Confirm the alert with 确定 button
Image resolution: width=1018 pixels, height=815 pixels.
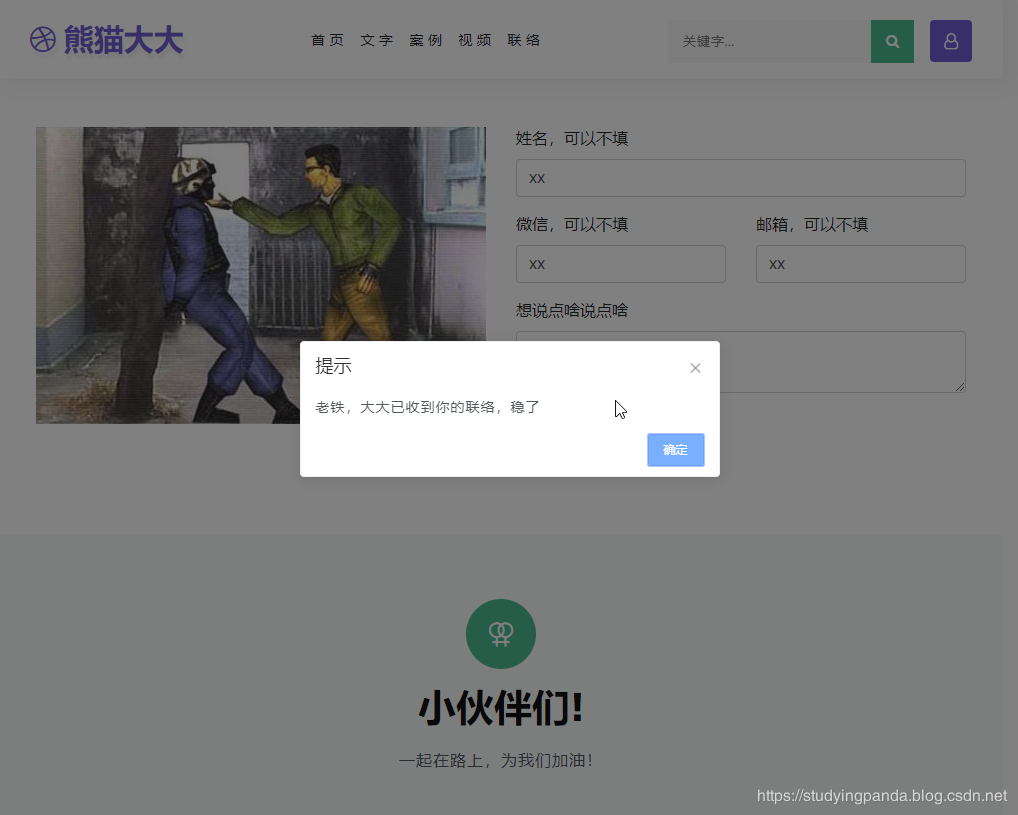(675, 450)
